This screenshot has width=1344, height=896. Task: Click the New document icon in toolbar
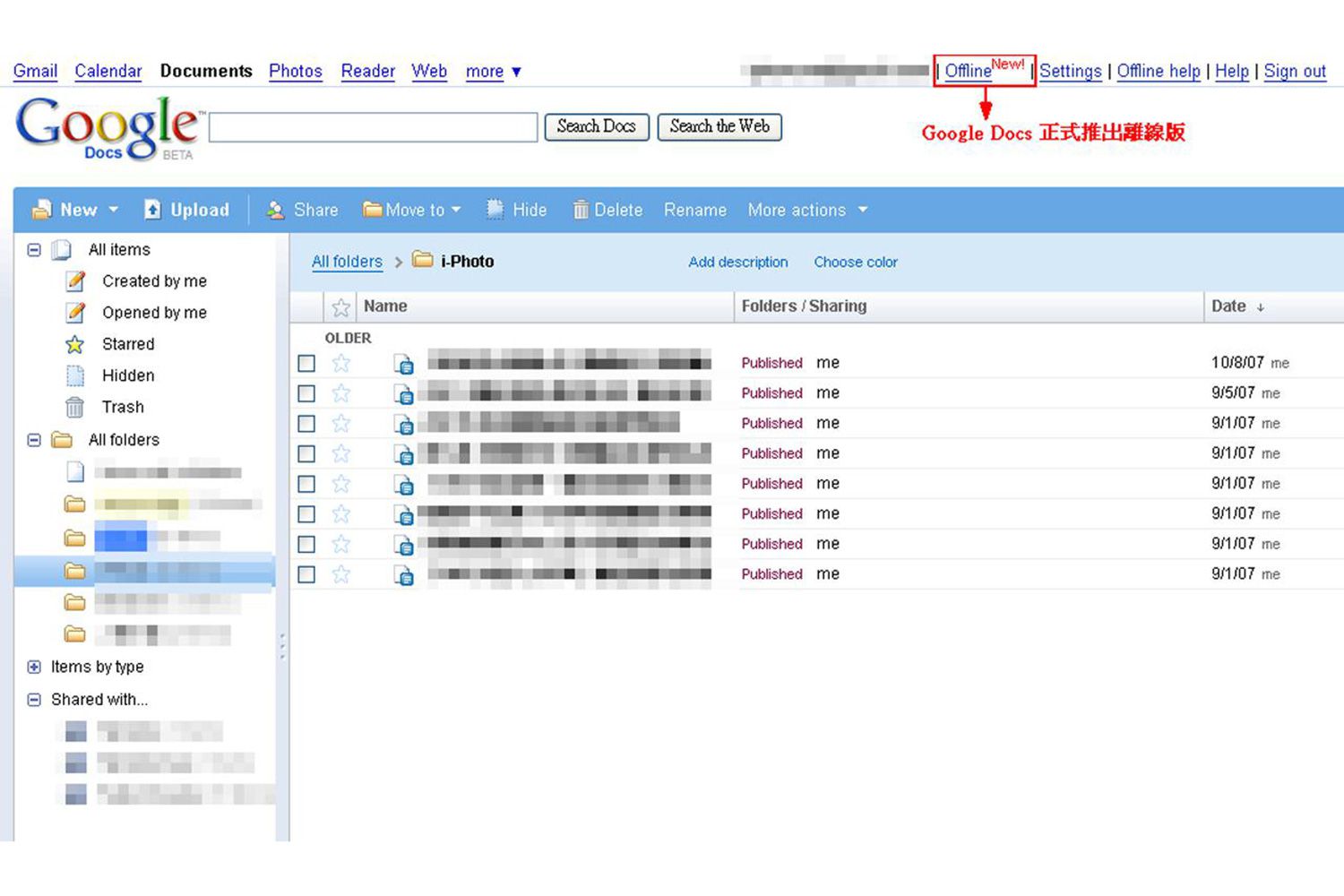[x=41, y=210]
